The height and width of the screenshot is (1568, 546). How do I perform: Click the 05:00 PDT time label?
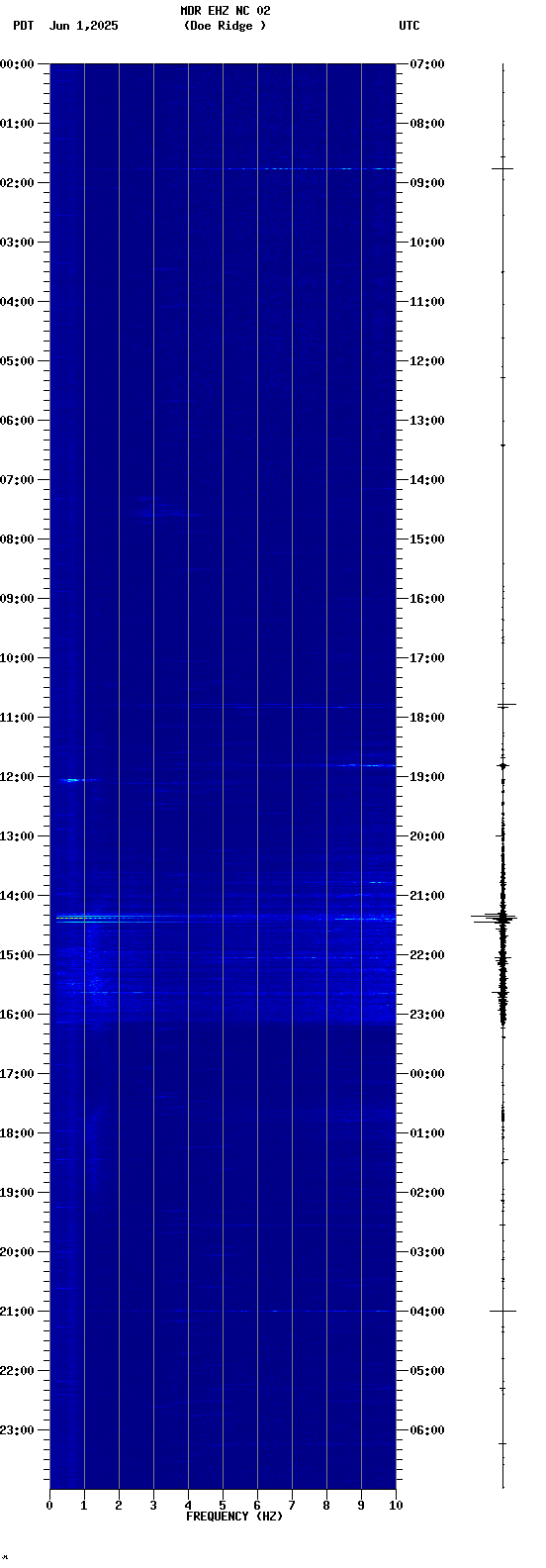click(17, 361)
